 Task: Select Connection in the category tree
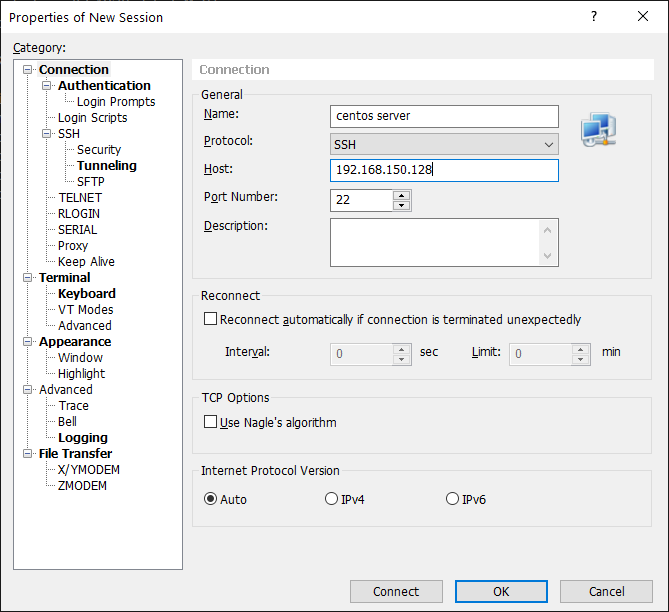pyautogui.click(x=74, y=70)
